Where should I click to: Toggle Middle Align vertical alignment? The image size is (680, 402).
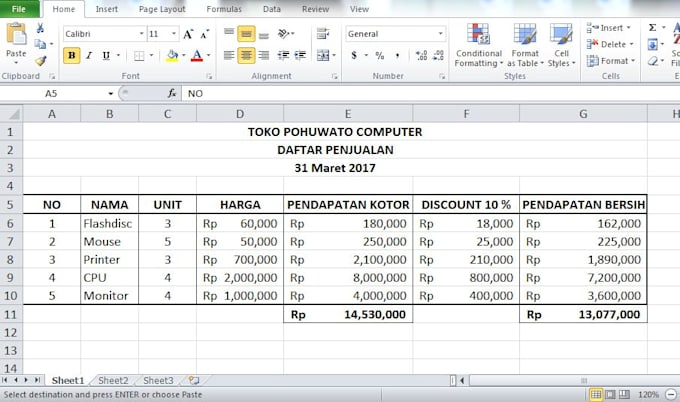click(246, 34)
